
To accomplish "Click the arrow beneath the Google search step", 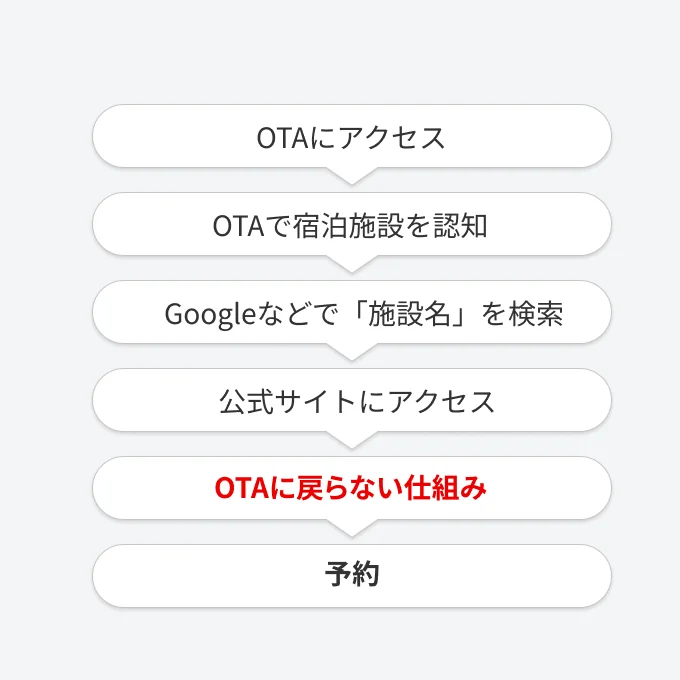I will click(351, 351).
